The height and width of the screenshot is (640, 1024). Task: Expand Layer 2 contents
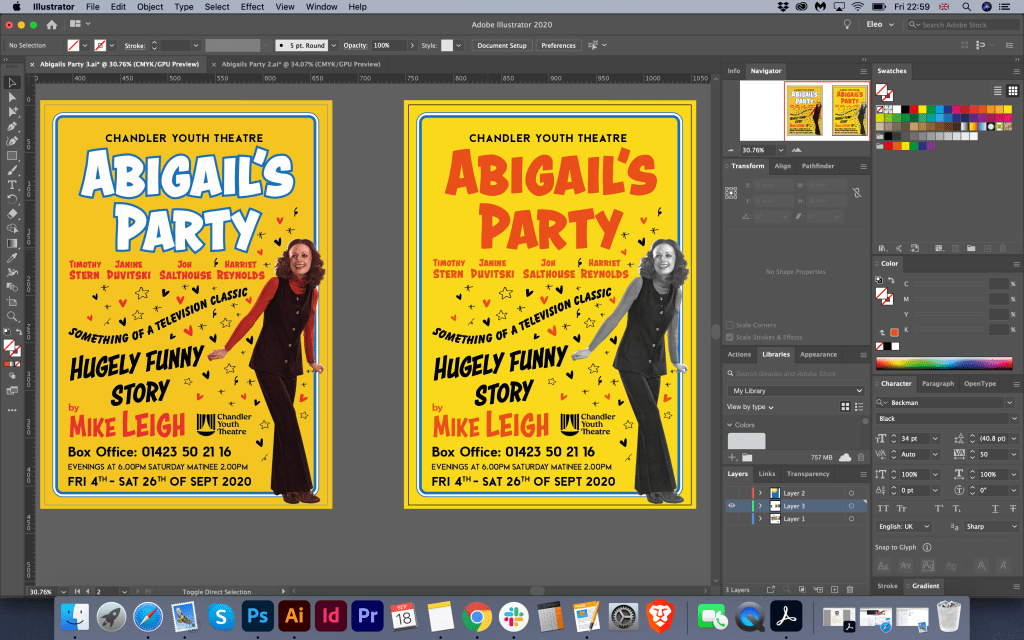click(760, 493)
